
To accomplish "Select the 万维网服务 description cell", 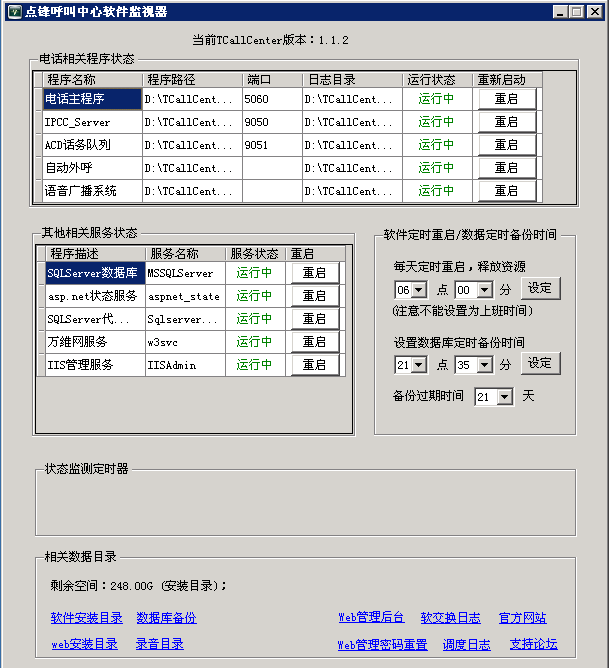I will click(x=95, y=342).
